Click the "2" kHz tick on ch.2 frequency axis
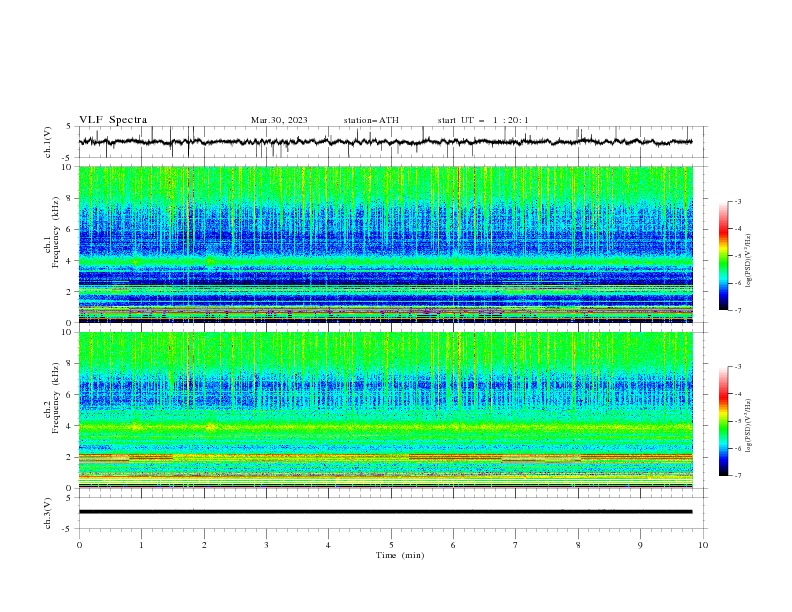Image resolution: width=792 pixels, height=612 pixels. pyautogui.click(x=70, y=457)
